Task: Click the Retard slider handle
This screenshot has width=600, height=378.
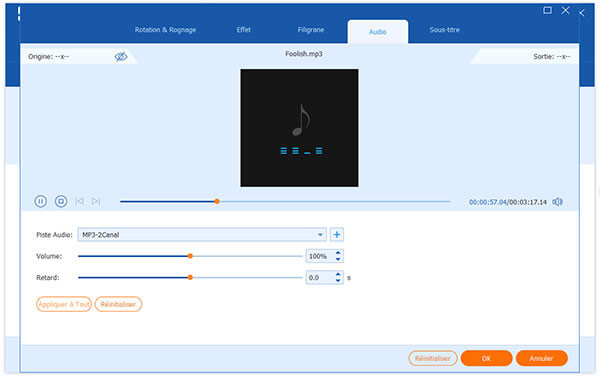Action: click(190, 277)
